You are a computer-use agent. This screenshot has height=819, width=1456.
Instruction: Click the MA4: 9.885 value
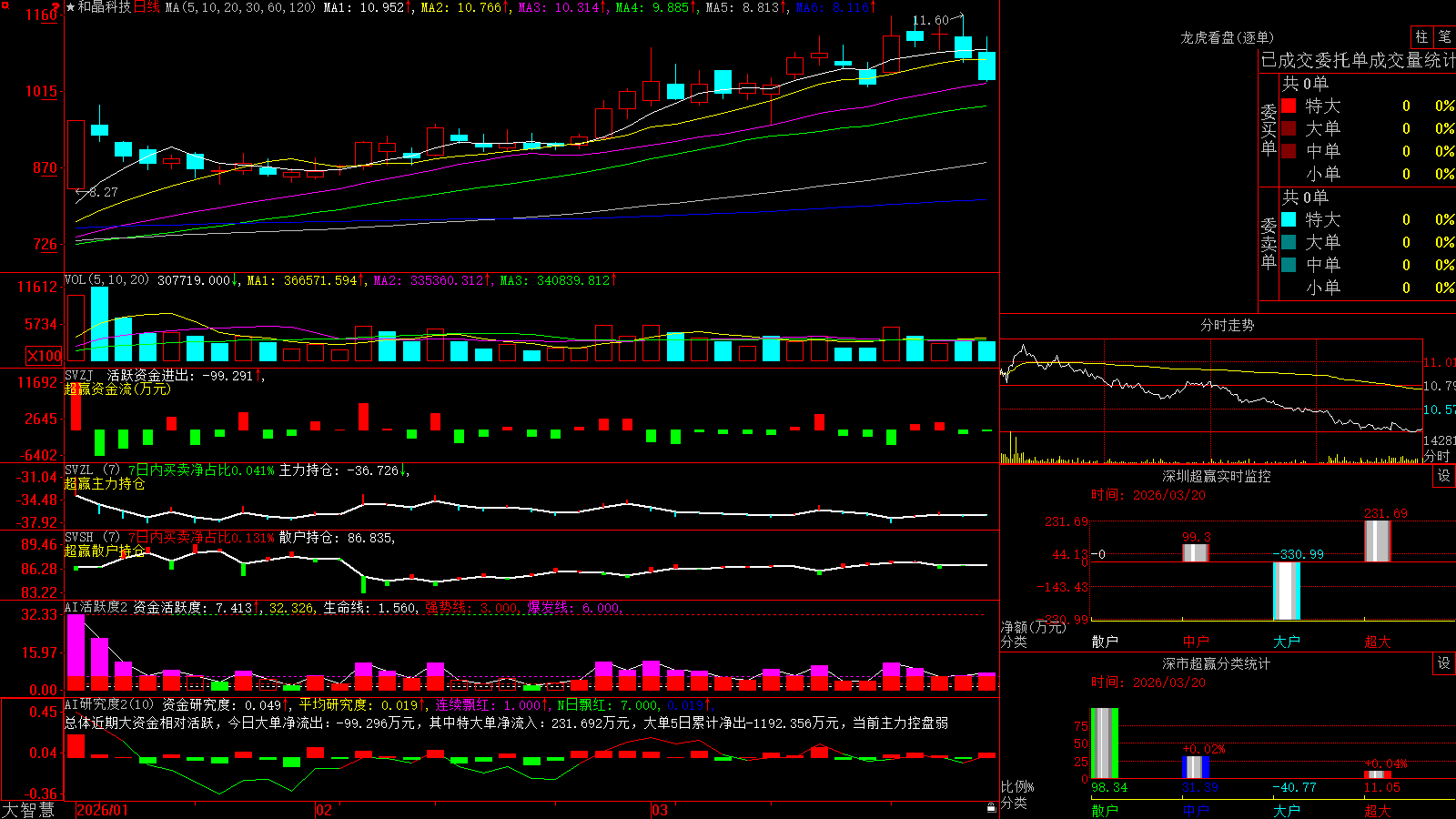pyautogui.click(x=652, y=7)
